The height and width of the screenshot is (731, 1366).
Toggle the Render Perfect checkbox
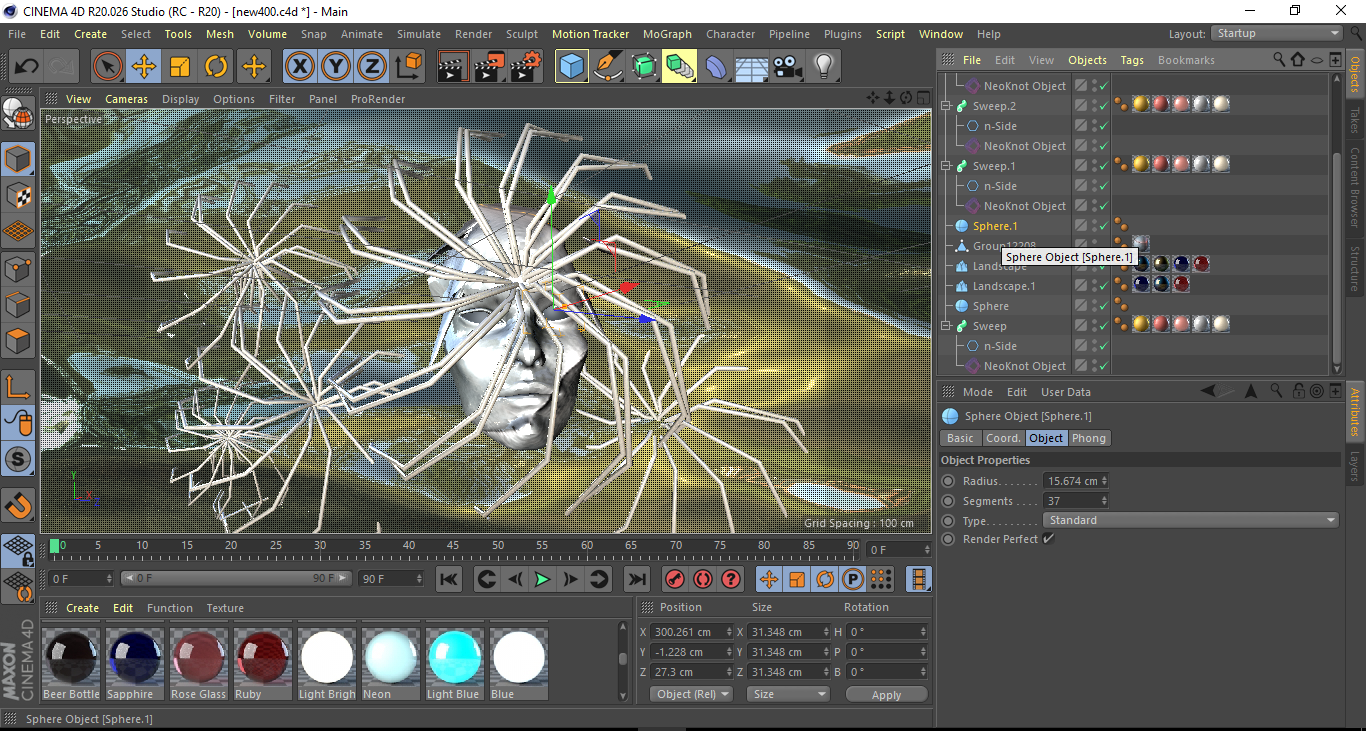tap(1048, 539)
